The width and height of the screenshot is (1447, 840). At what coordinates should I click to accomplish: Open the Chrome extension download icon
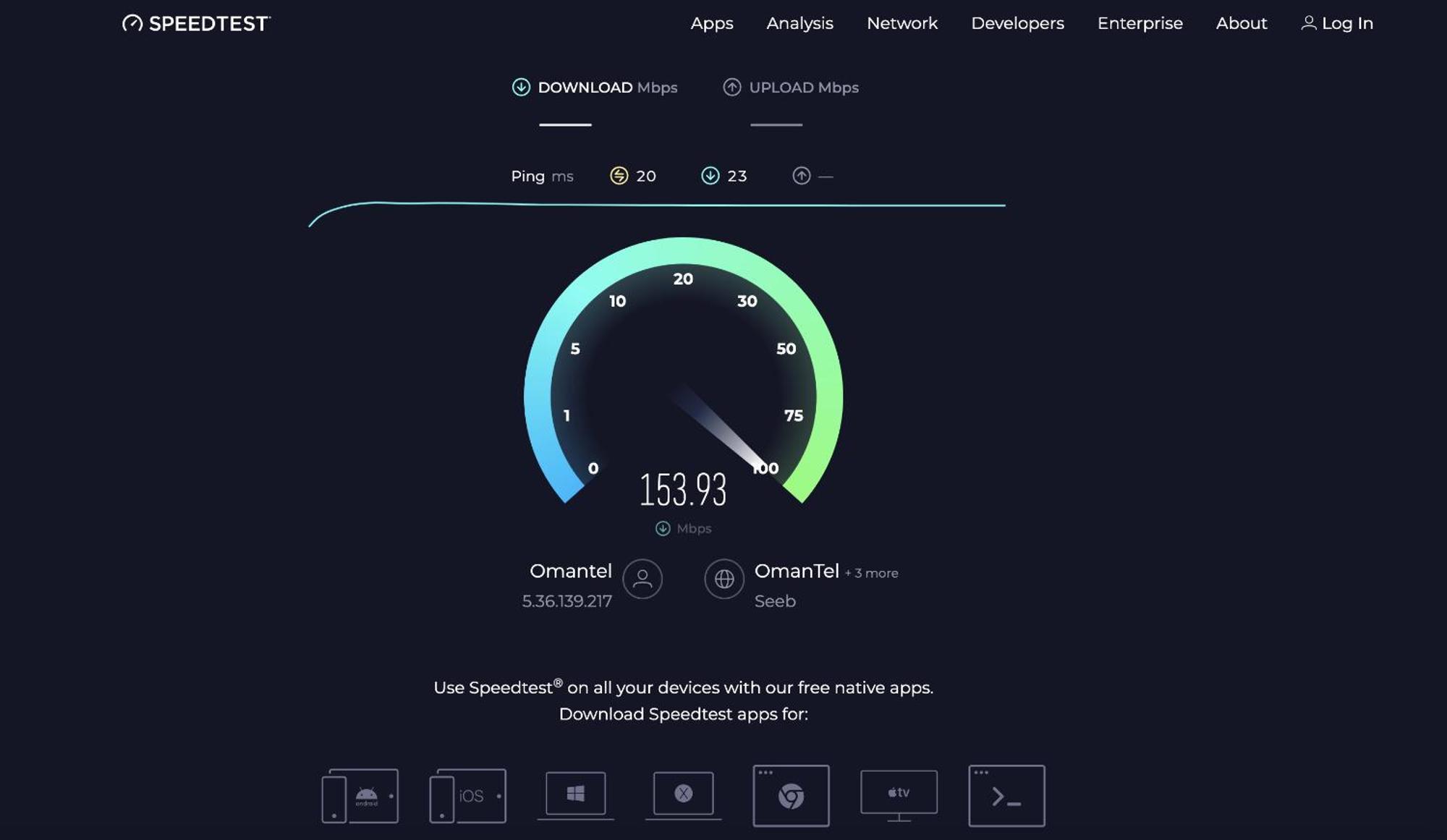point(791,795)
